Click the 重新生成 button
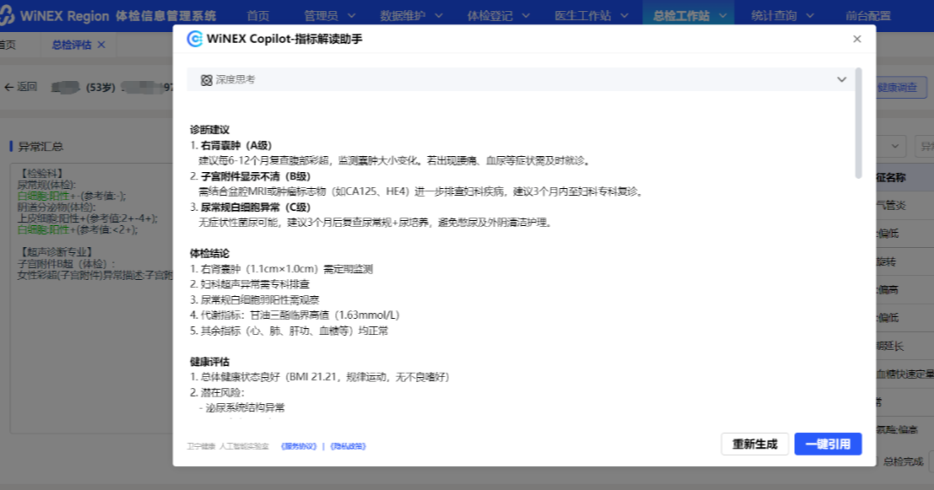934x490 pixels. 755,444
